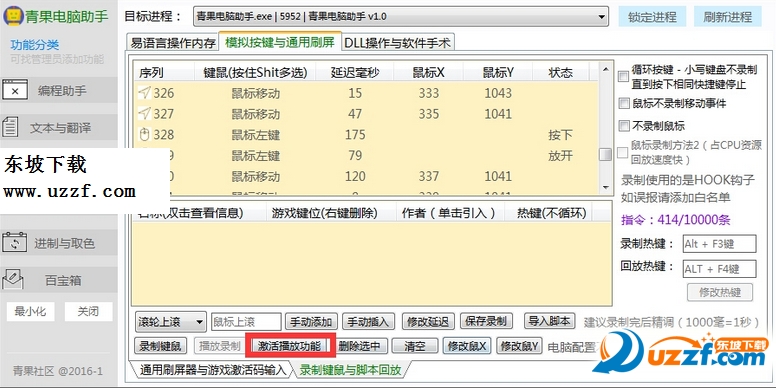The height and width of the screenshot is (390, 776).
Task: Open 文本与翻译 document icon
Action: tap(10, 128)
